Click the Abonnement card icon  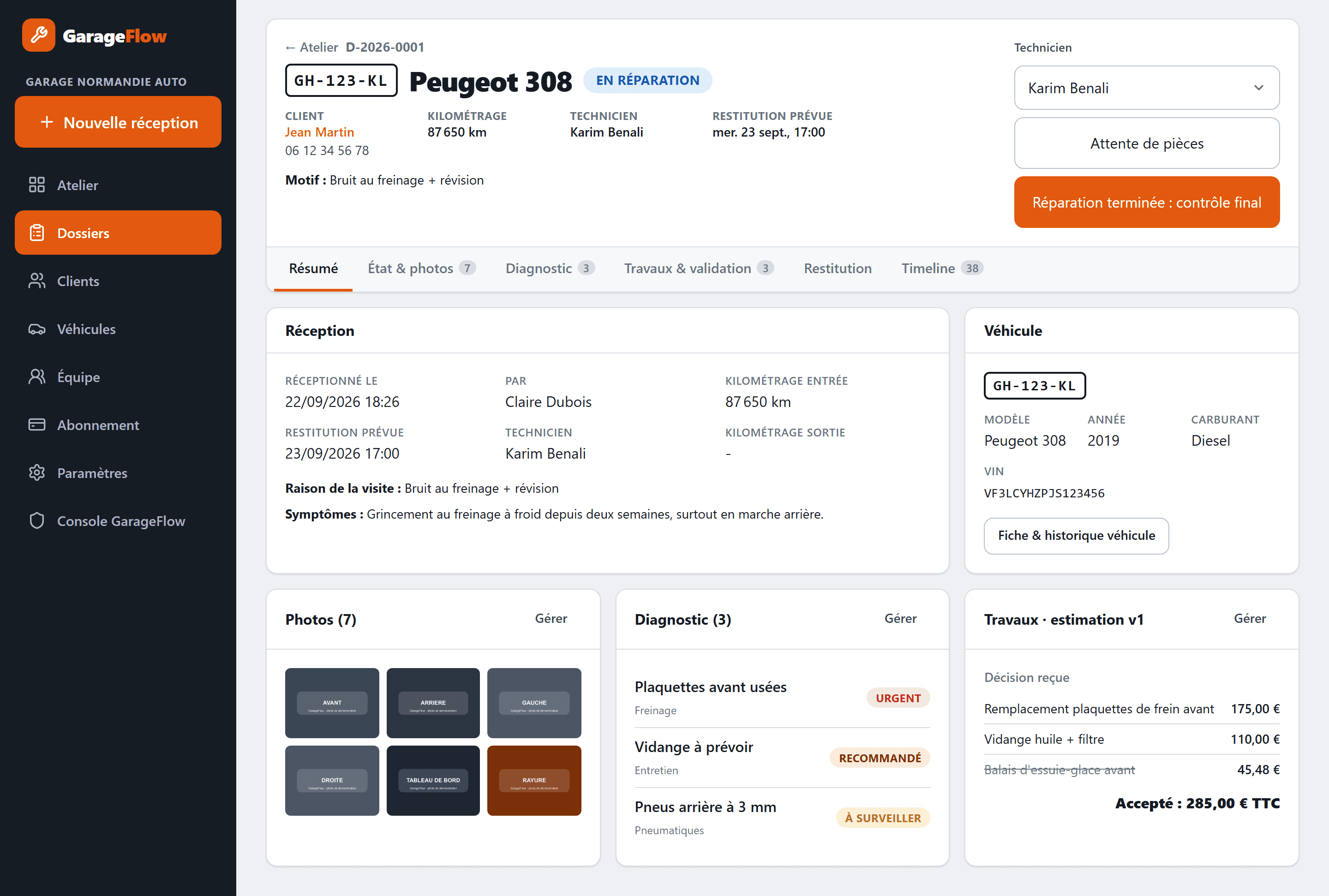click(36, 424)
